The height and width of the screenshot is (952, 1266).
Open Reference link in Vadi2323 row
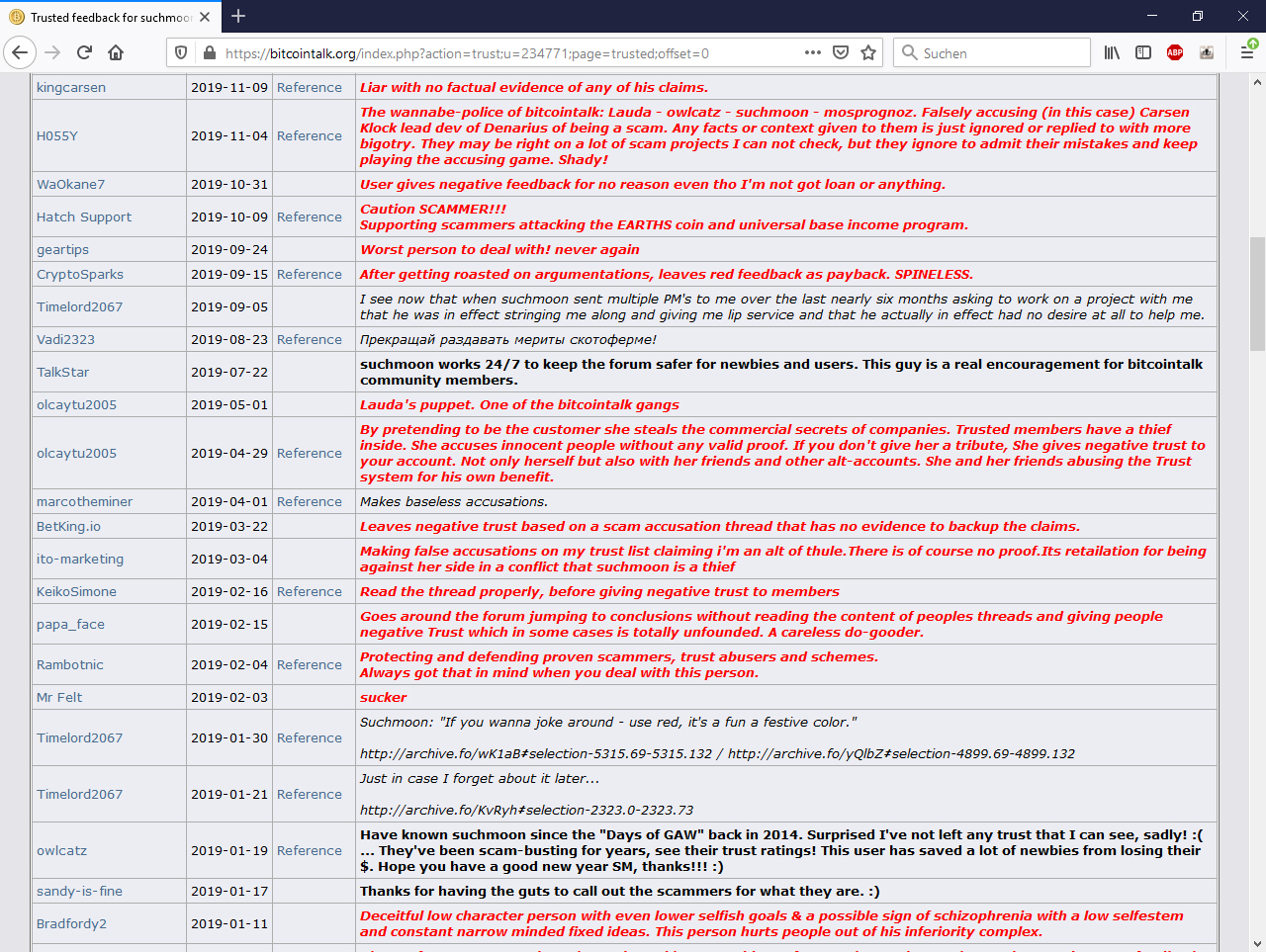[310, 339]
